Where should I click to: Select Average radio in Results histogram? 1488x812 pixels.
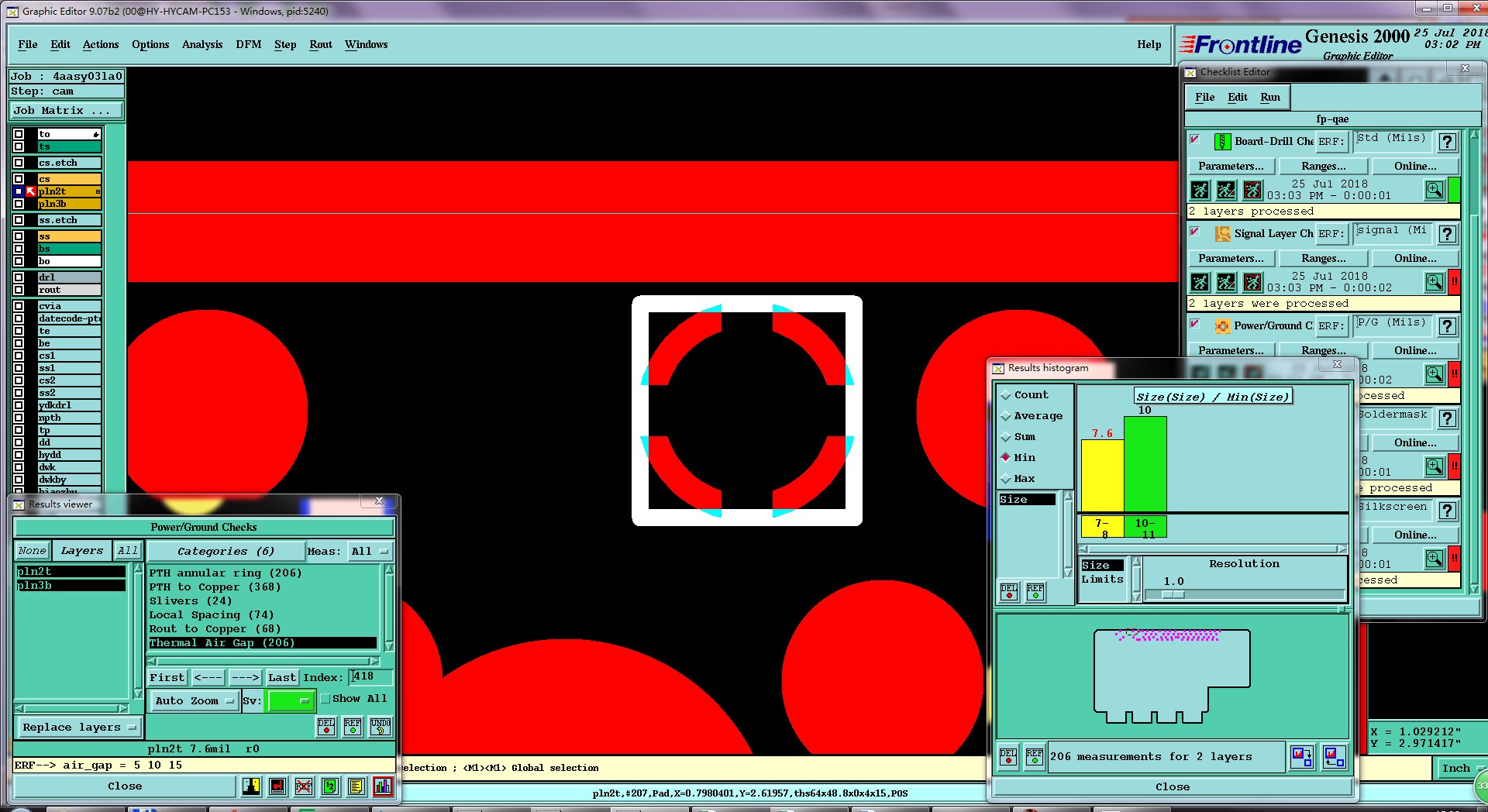pyautogui.click(x=1006, y=416)
